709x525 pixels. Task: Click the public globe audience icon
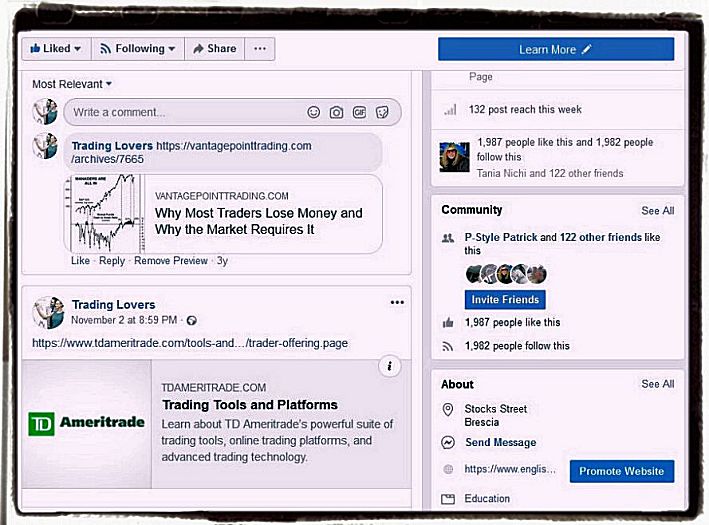[192, 321]
